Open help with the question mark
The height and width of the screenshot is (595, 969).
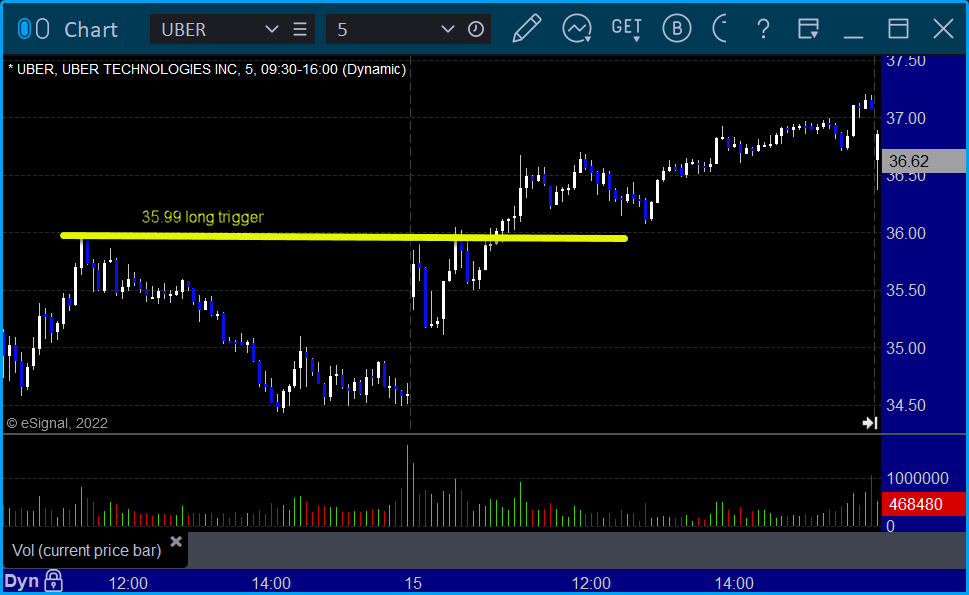point(764,29)
